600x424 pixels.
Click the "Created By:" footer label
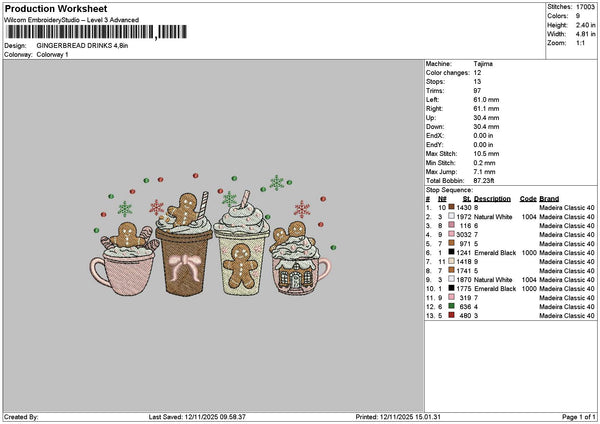pos(21,417)
